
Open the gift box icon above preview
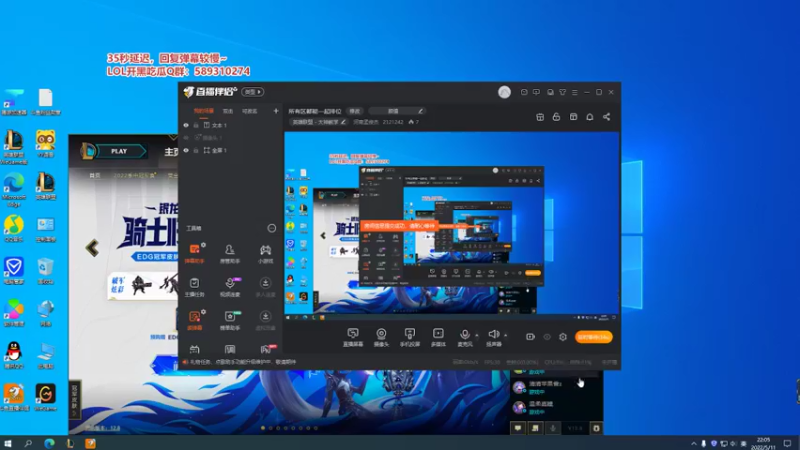(x=540, y=117)
